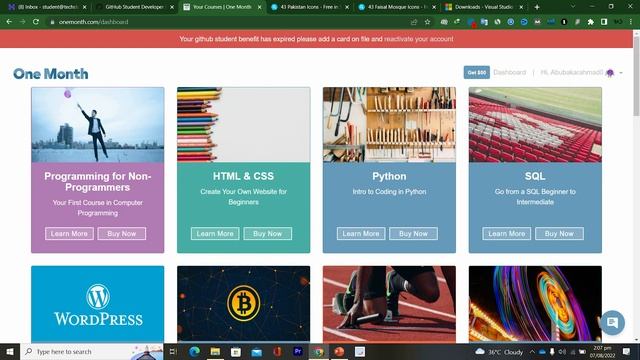The image size is (640, 360).
Task: Open Task View on the taskbar
Action: (173, 351)
